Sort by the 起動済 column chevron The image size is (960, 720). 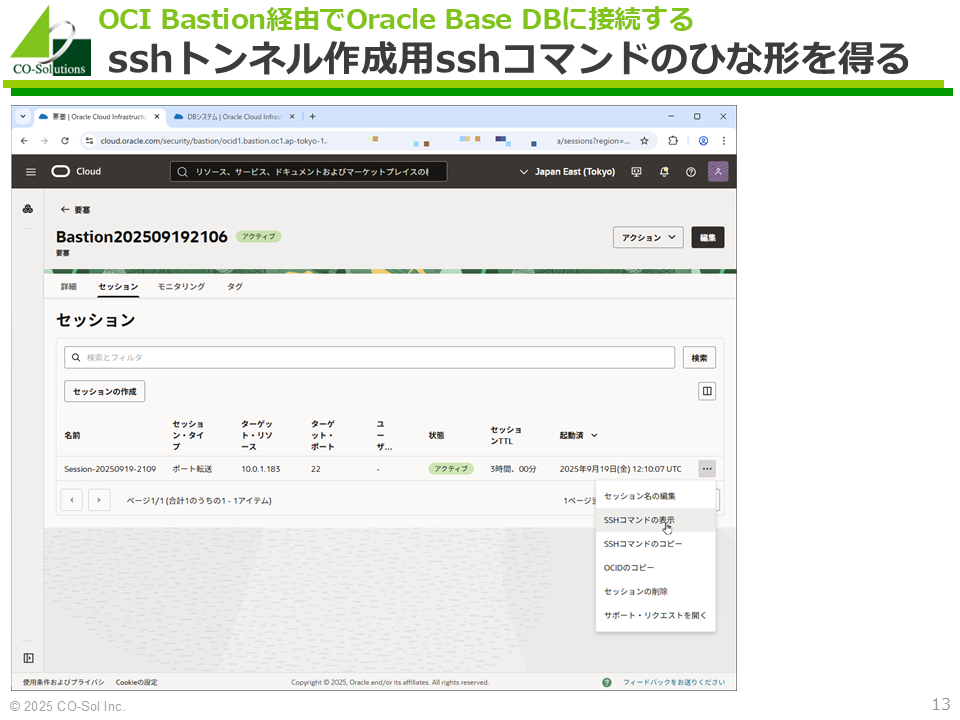pyautogui.click(x=594, y=435)
